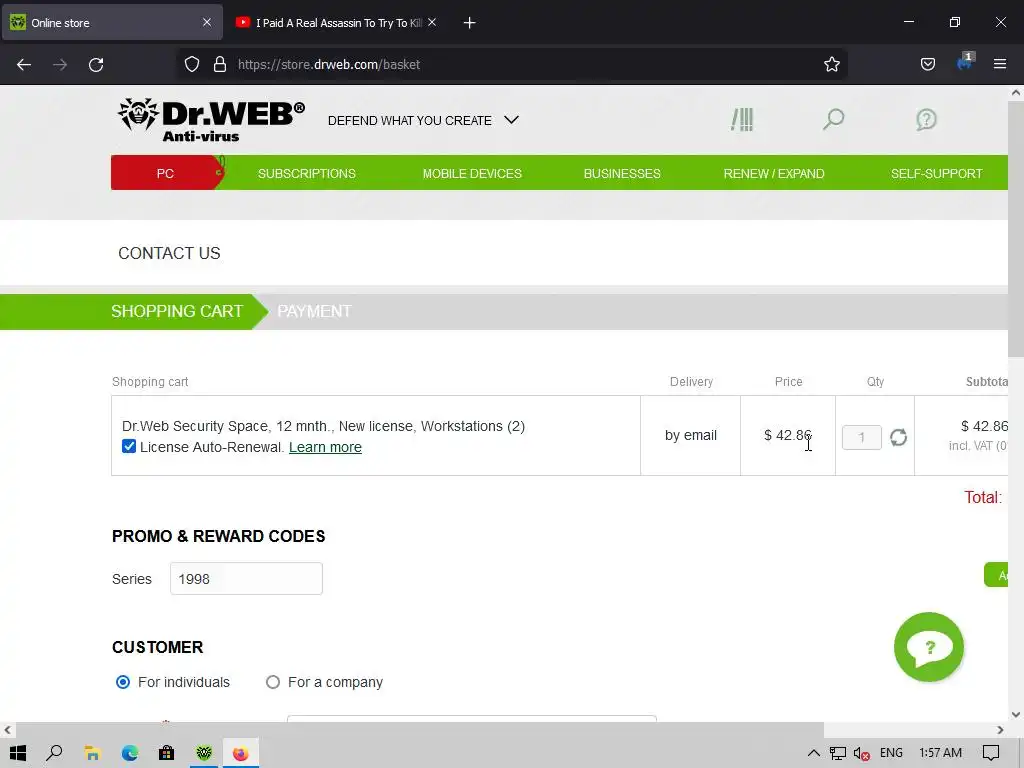The height and width of the screenshot is (768, 1024).
Task: Select the For a company radio button
Action: point(273,682)
